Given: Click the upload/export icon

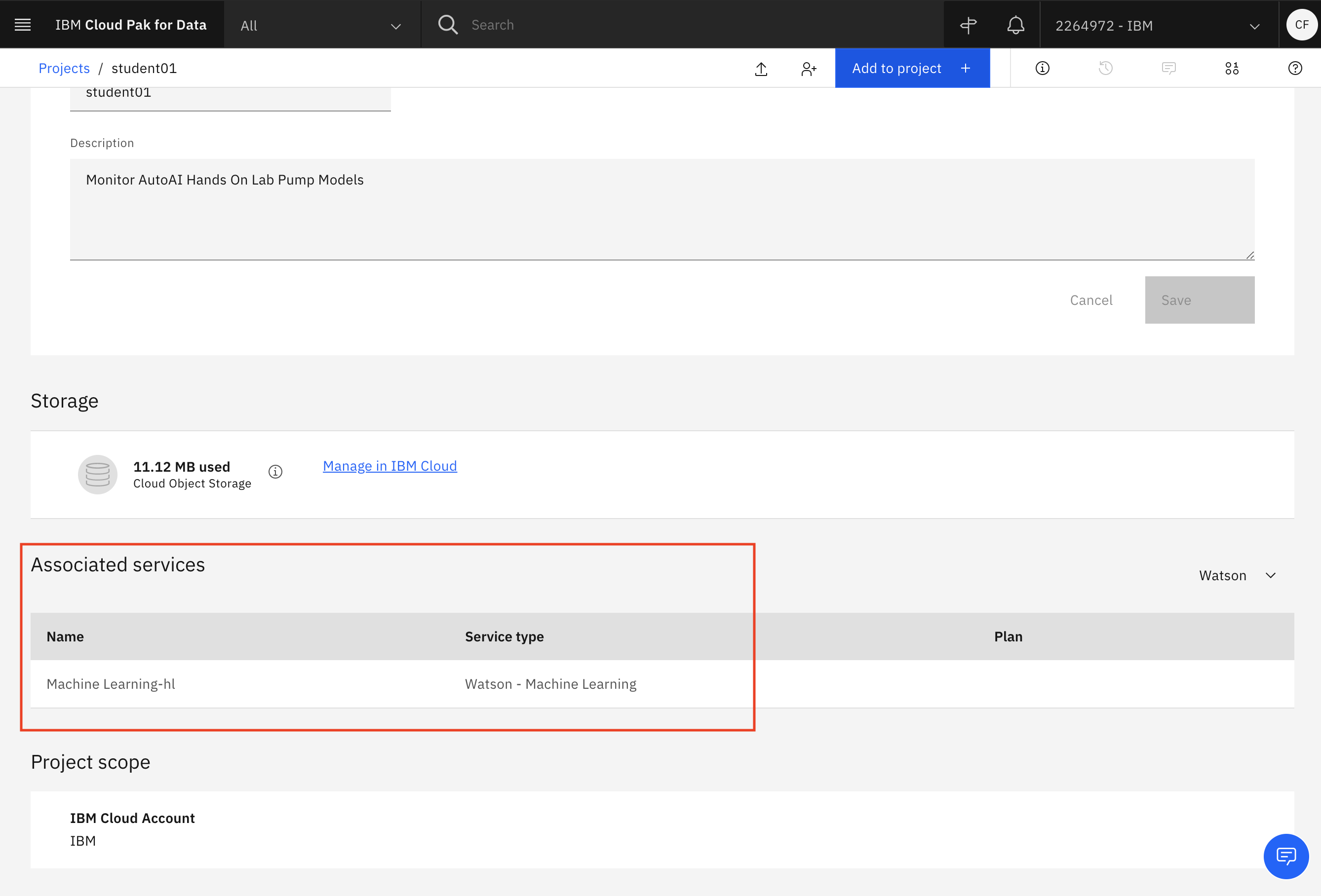Looking at the screenshot, I should coord(761,67).
